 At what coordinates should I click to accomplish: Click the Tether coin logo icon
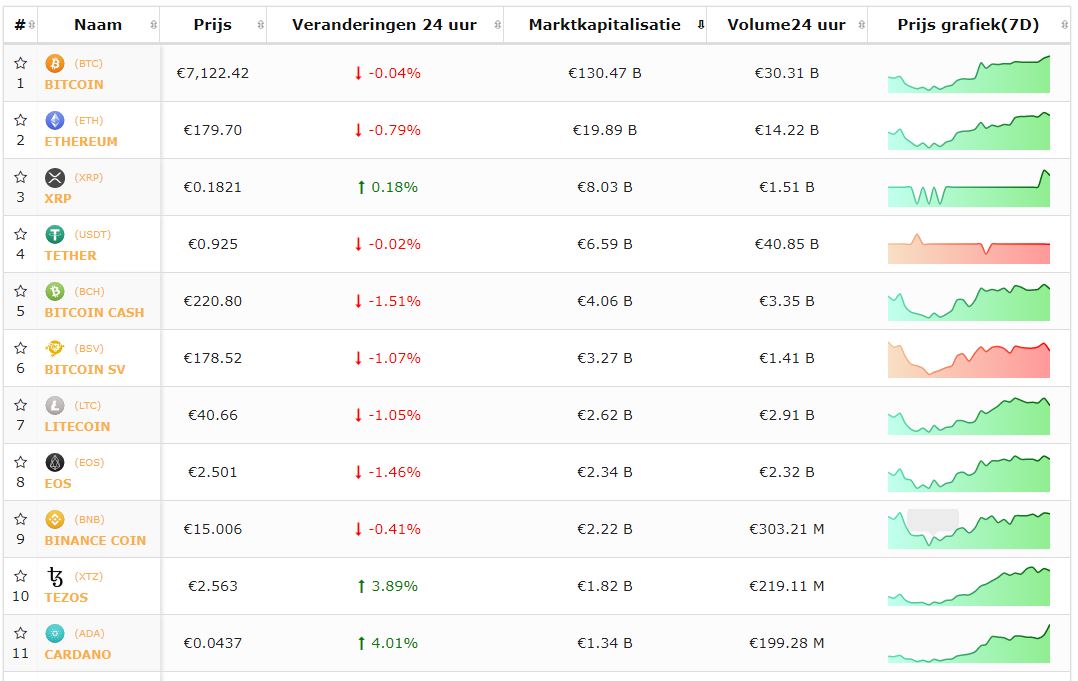click(55, 235)
